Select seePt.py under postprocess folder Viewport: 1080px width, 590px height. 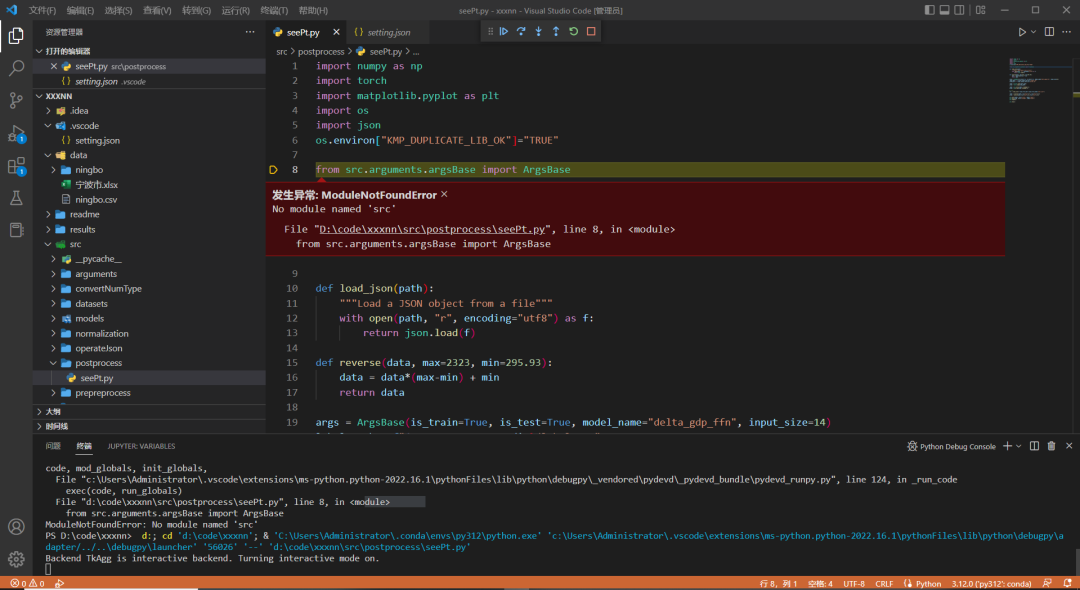pos(149,378)
